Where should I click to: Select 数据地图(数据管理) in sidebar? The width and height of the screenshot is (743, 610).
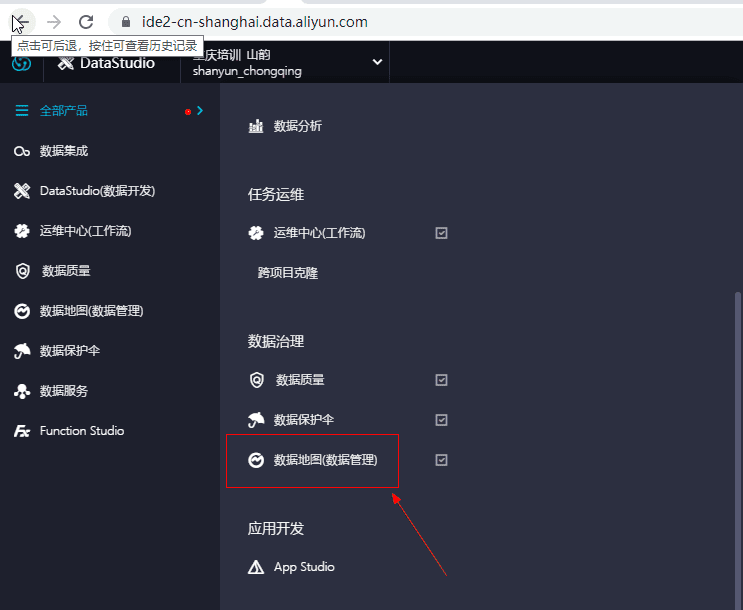tap(91, 311)
